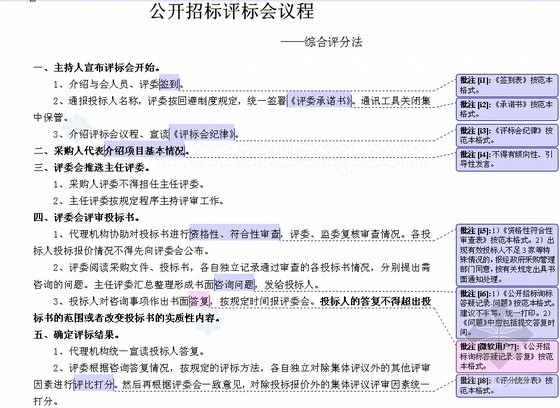
Task: Click the subtitle 综合评分法
Action: click(333, 42)
